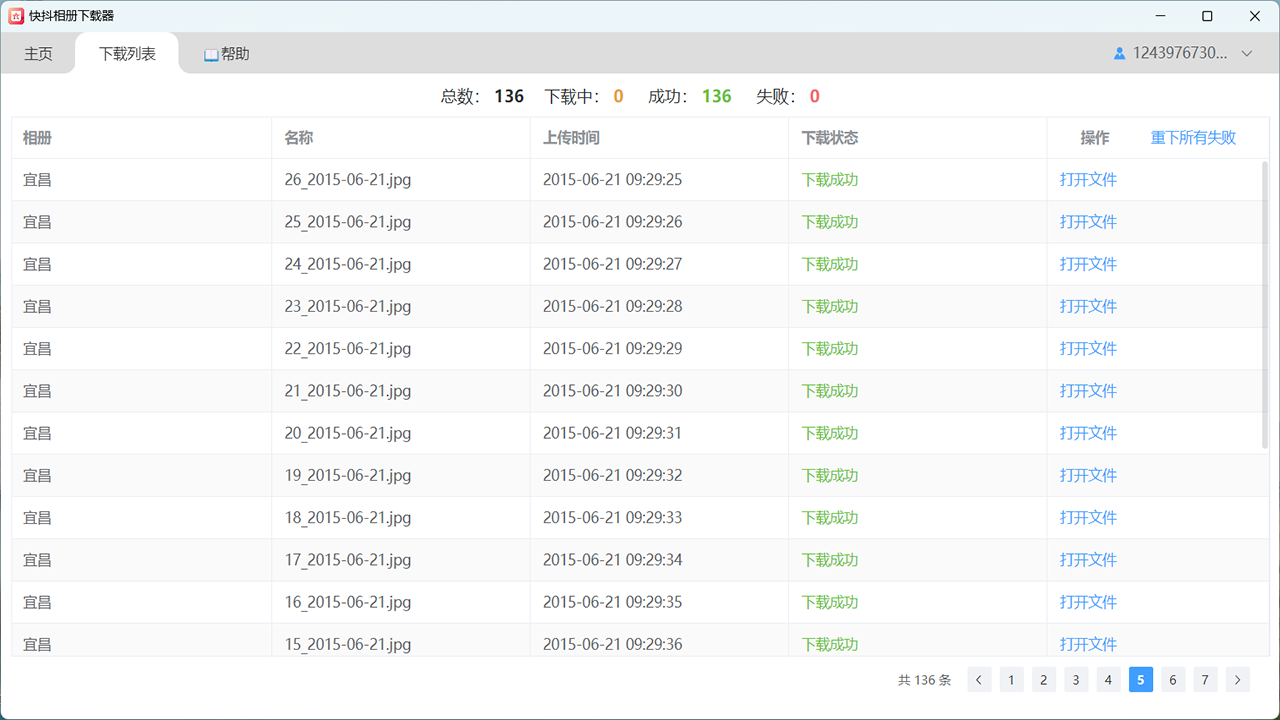Open file for 26_2015-06-21.jpg

click(x=1088, y=180)
